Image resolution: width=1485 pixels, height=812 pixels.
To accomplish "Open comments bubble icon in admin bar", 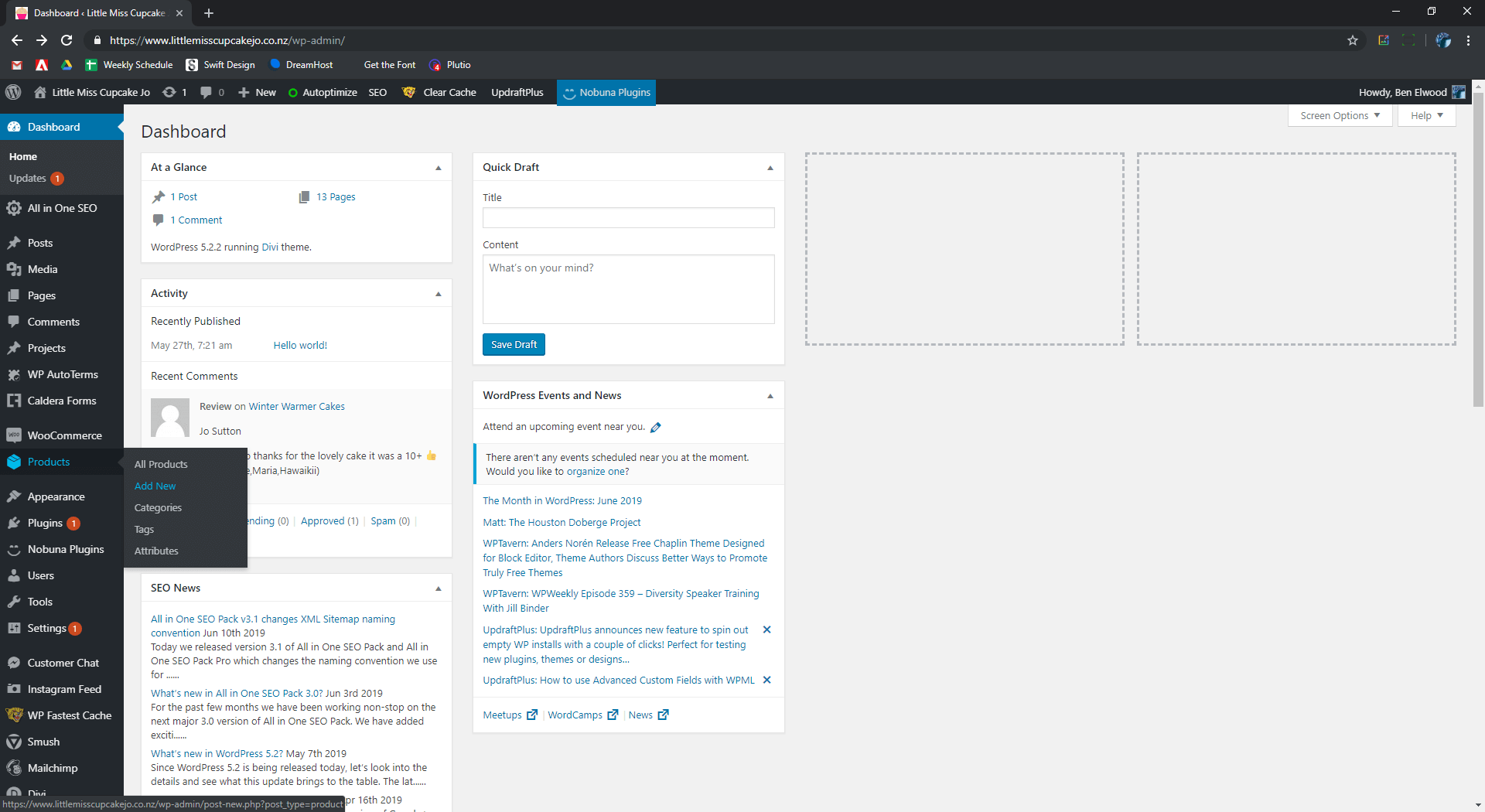I will (x=206, y=92).
